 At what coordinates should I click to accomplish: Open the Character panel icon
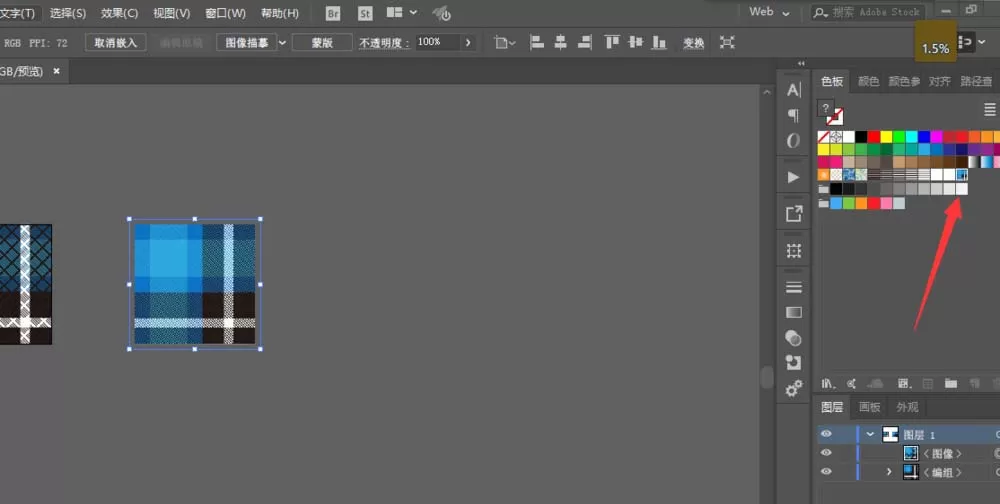(x=793, y=90)
